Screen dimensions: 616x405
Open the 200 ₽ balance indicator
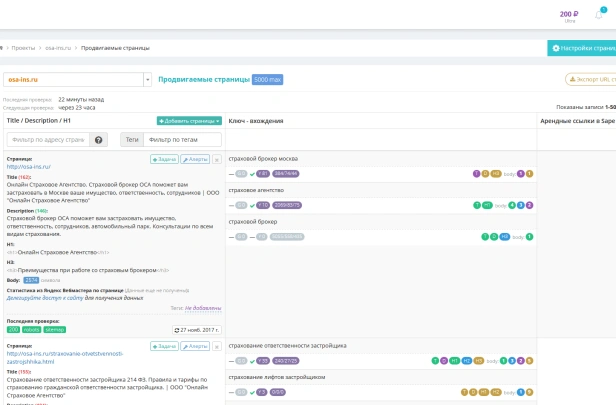(x=568, y=15)
